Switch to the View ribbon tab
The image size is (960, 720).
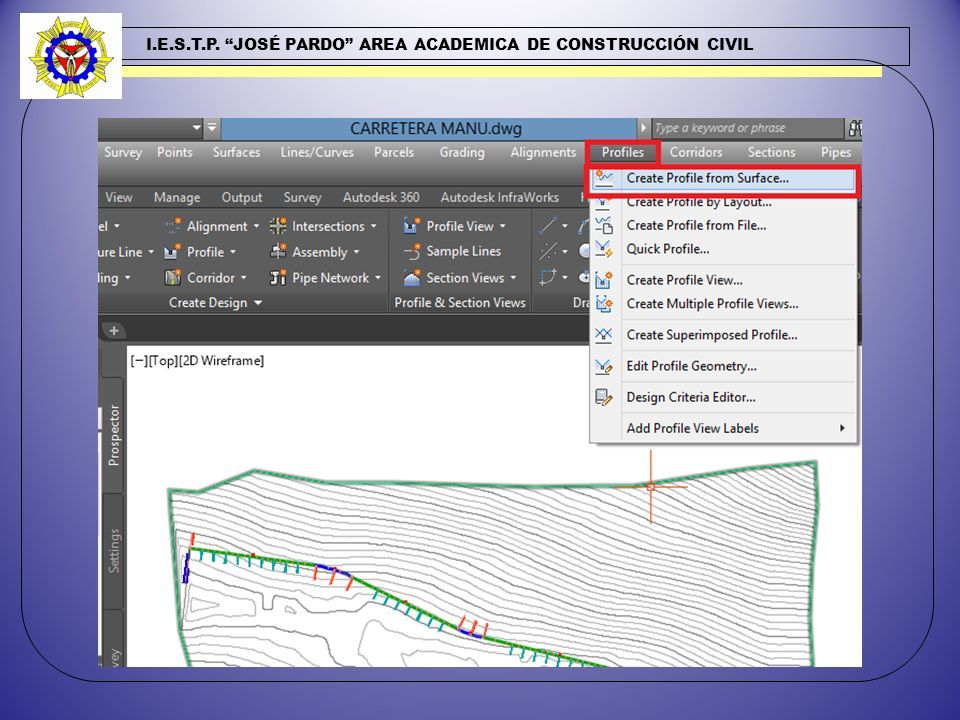(x=118, y=197)
